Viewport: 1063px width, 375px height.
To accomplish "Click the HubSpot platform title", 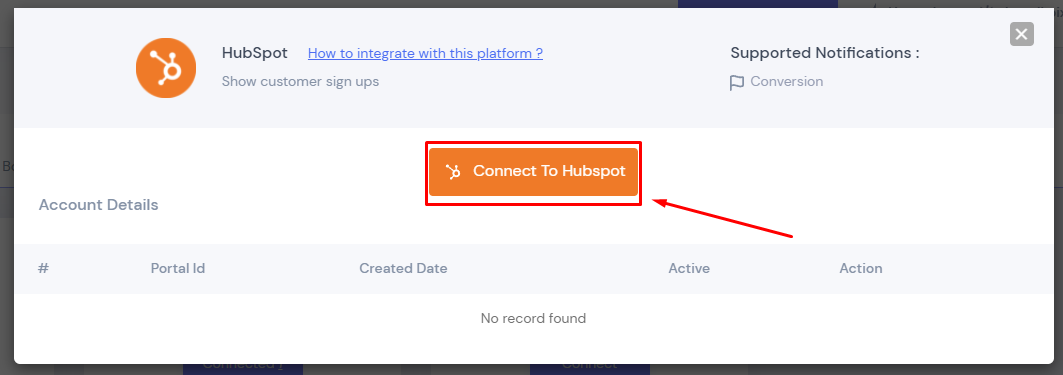I will click(255, 53).
